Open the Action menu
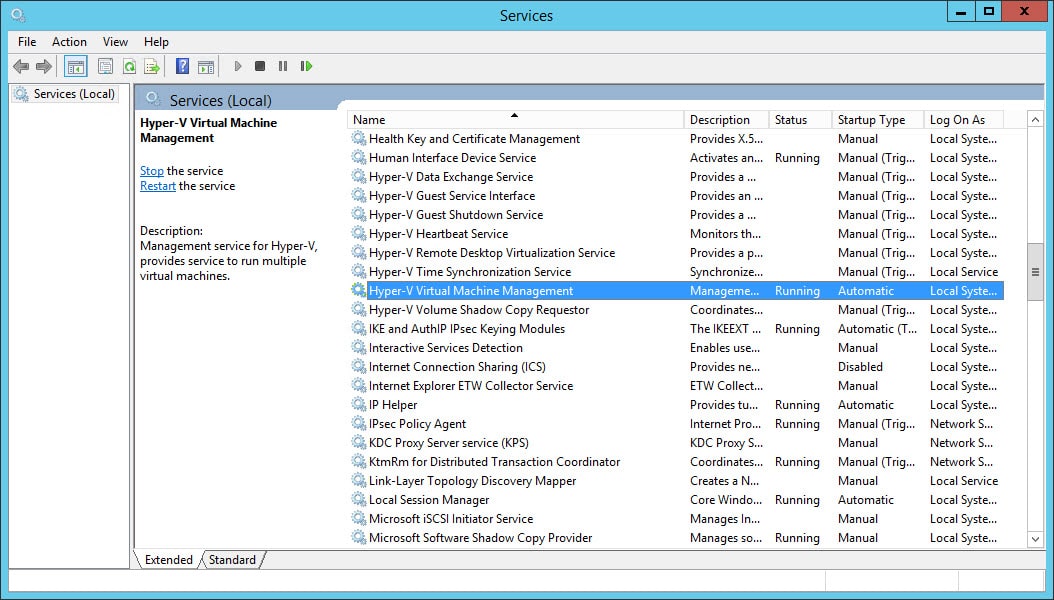Viewport: 1054px width, 600px height. pyautogui.click(x=69, y=42)
